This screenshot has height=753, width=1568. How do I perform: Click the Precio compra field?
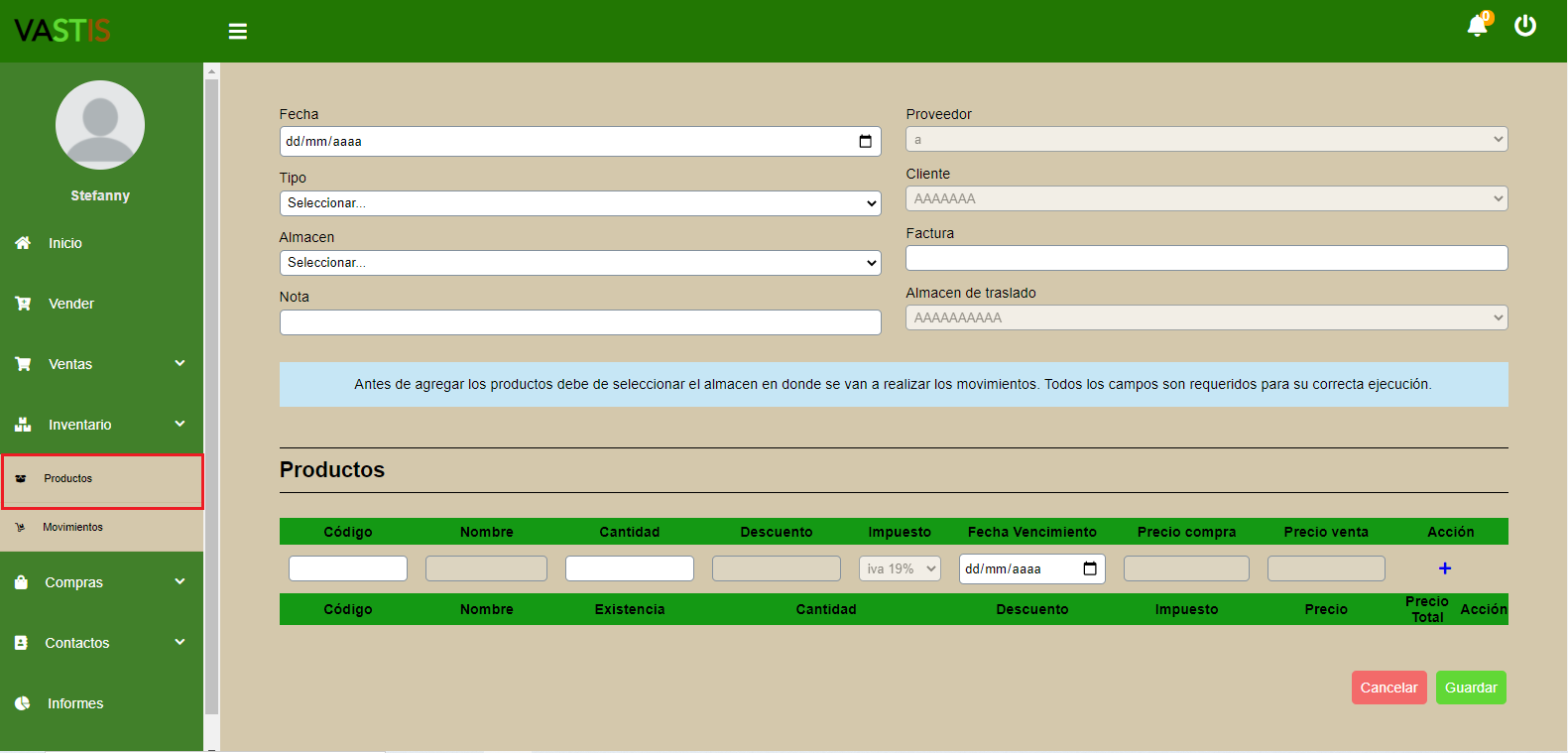point(1186,568)
